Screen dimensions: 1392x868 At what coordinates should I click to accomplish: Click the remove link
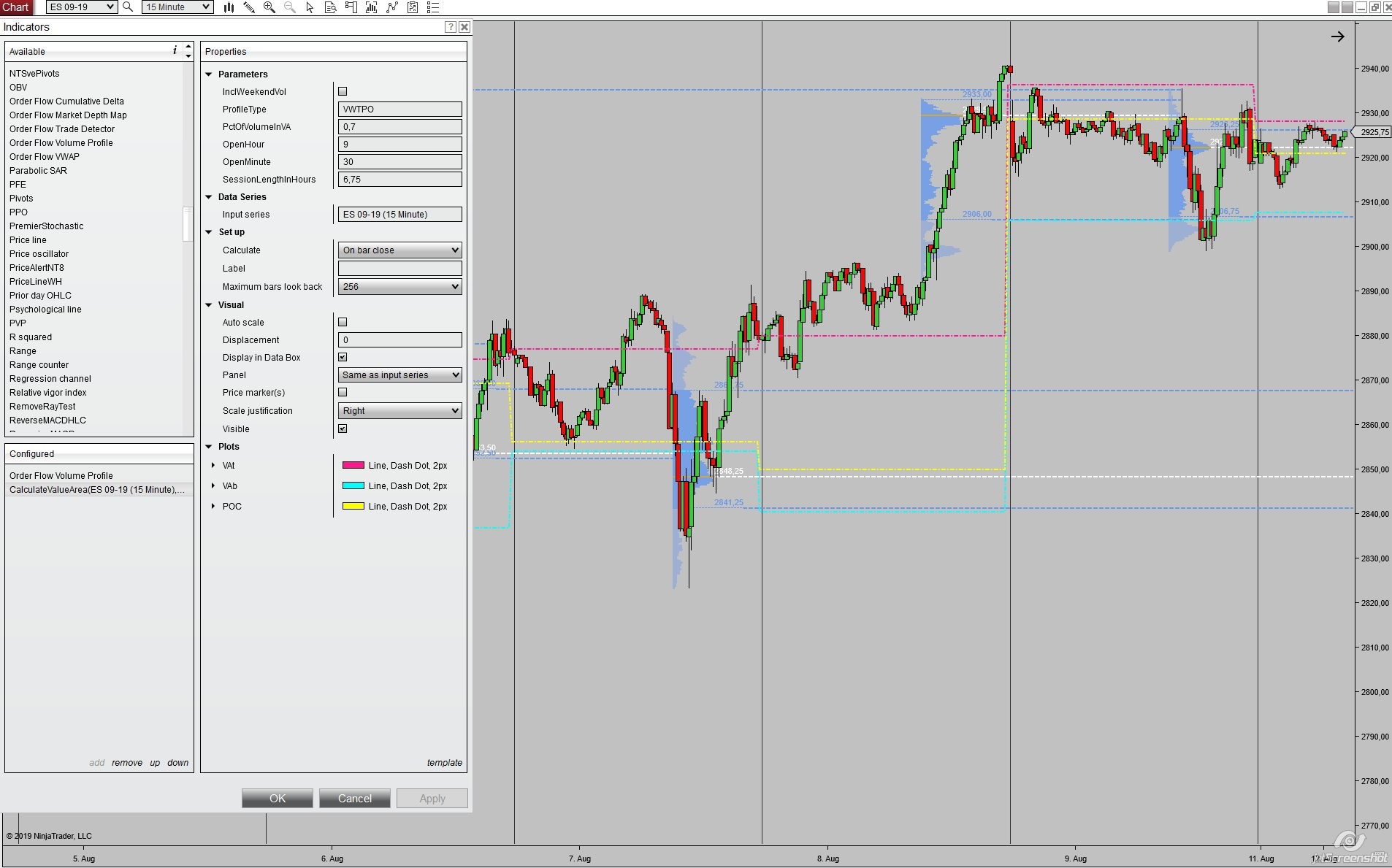point(127,762)
